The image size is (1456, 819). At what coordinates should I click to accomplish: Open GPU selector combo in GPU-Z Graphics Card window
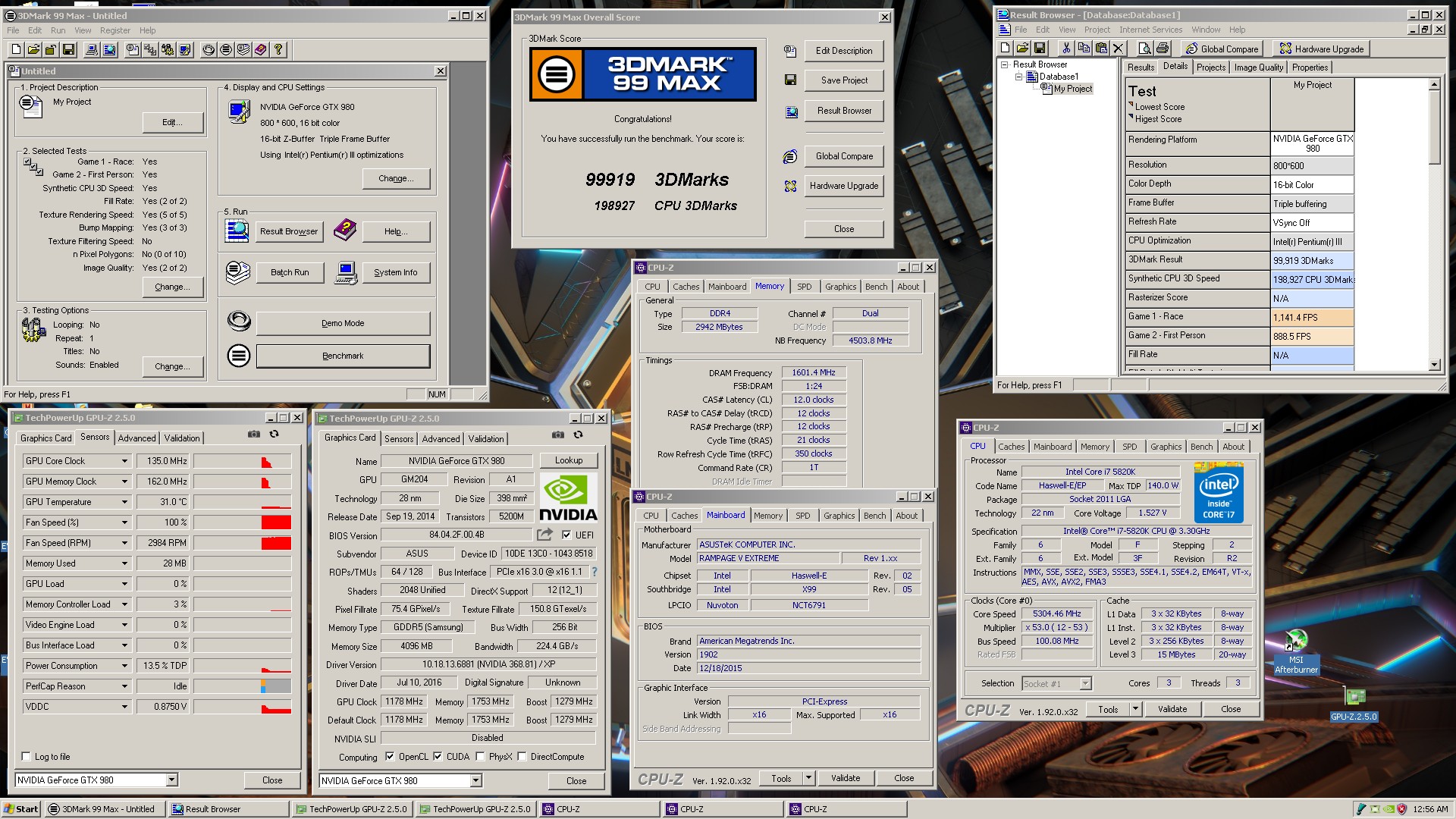400,780
